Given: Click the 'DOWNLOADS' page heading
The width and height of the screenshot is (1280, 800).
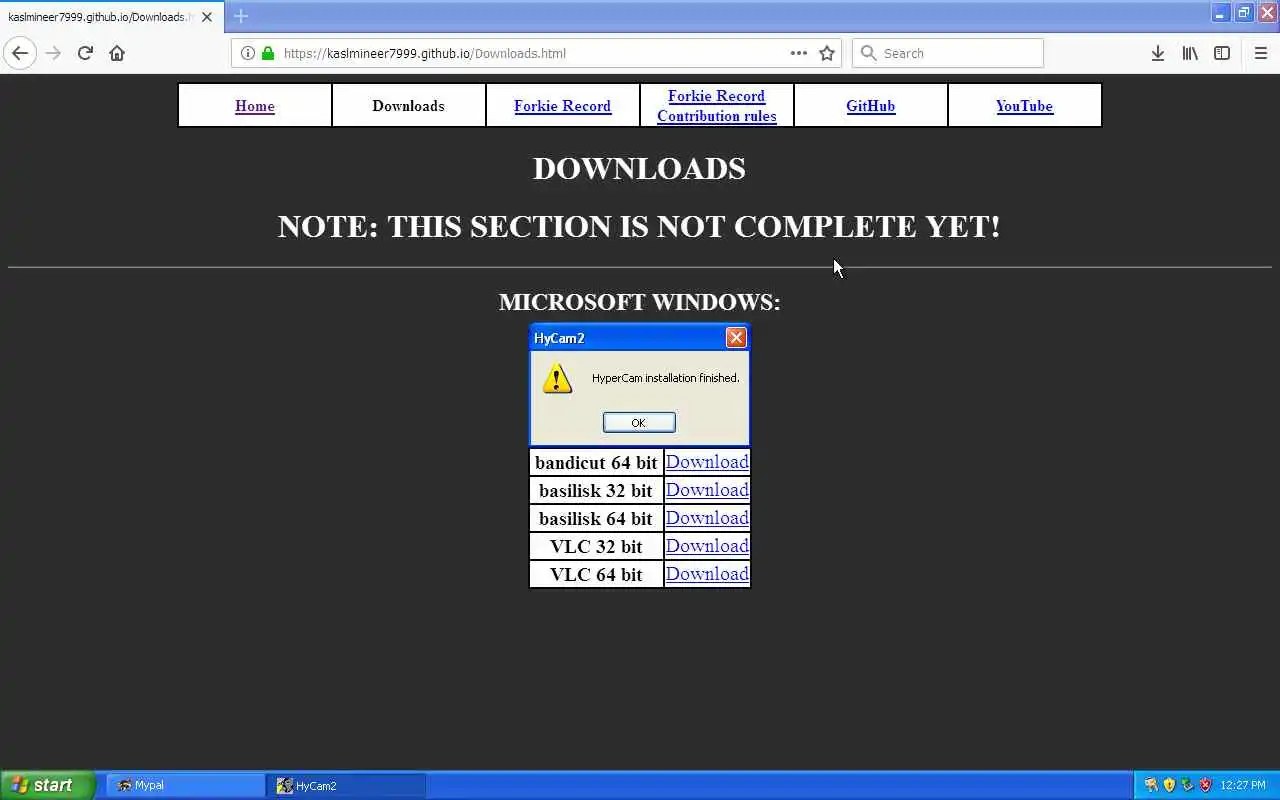Looking at the screenshot, I should [x=639, y=169].
